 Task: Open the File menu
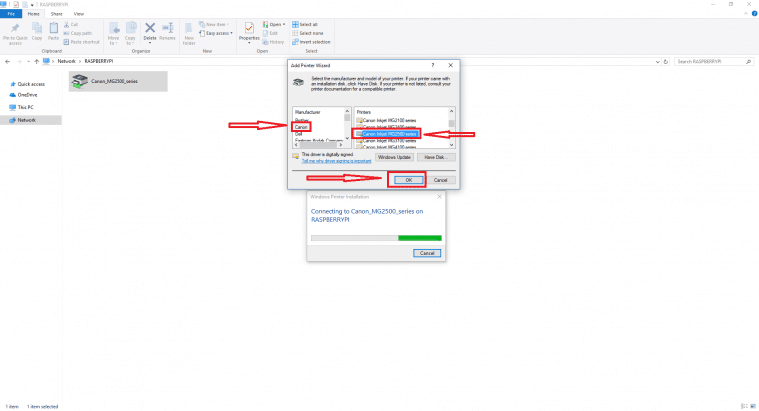tap(11, 14)
